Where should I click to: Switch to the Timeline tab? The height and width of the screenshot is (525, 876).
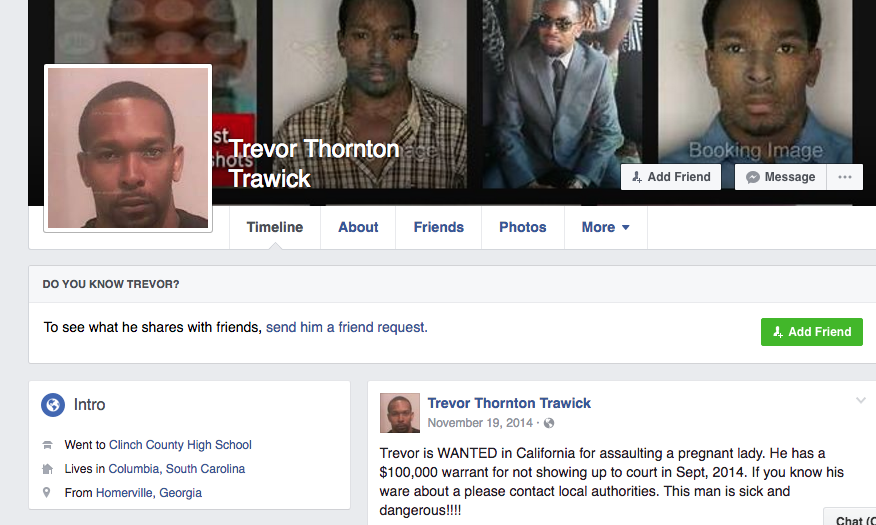coord(275,227)
